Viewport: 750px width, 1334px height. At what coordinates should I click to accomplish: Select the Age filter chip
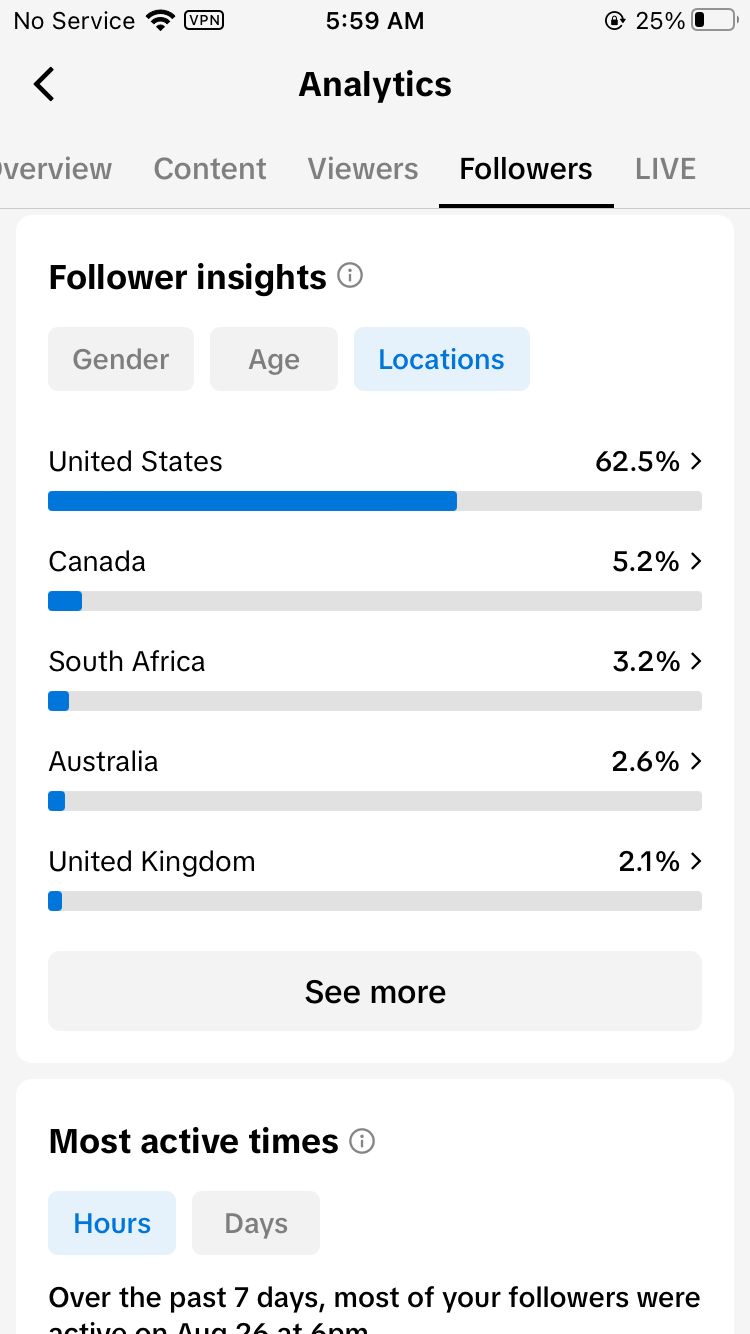(x=274, y=359)
